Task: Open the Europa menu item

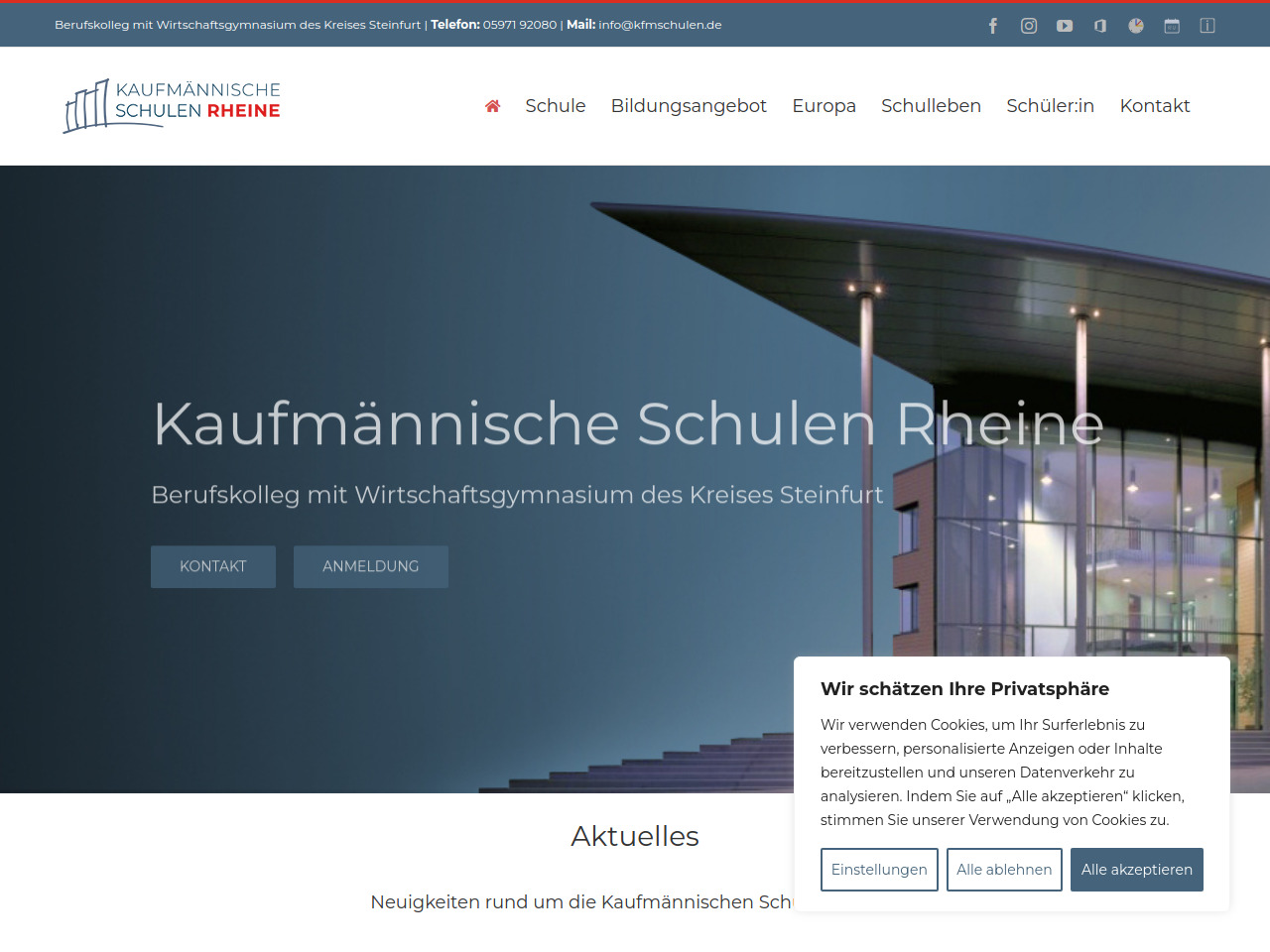Action: click(824, 106)
